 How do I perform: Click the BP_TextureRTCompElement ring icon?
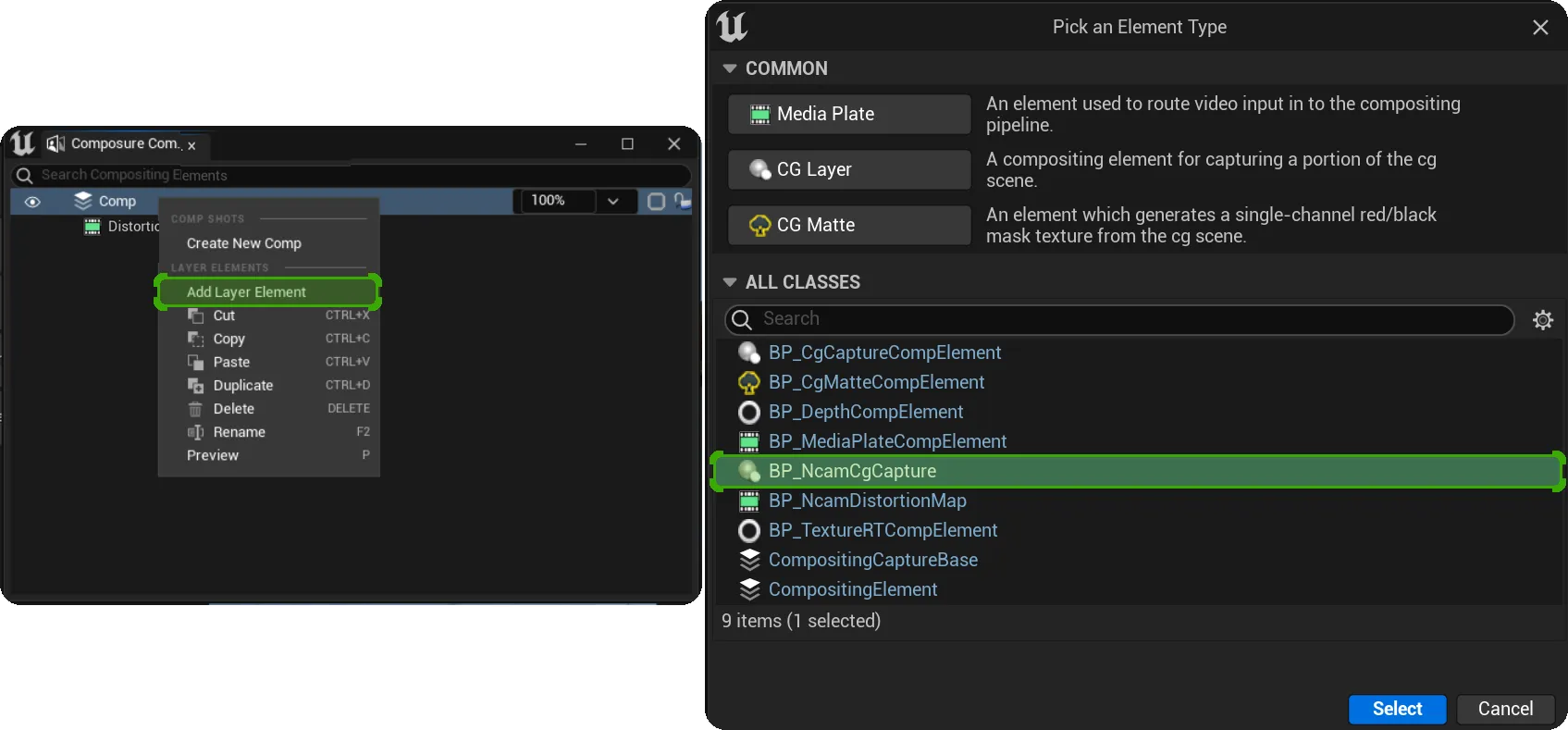749,530
